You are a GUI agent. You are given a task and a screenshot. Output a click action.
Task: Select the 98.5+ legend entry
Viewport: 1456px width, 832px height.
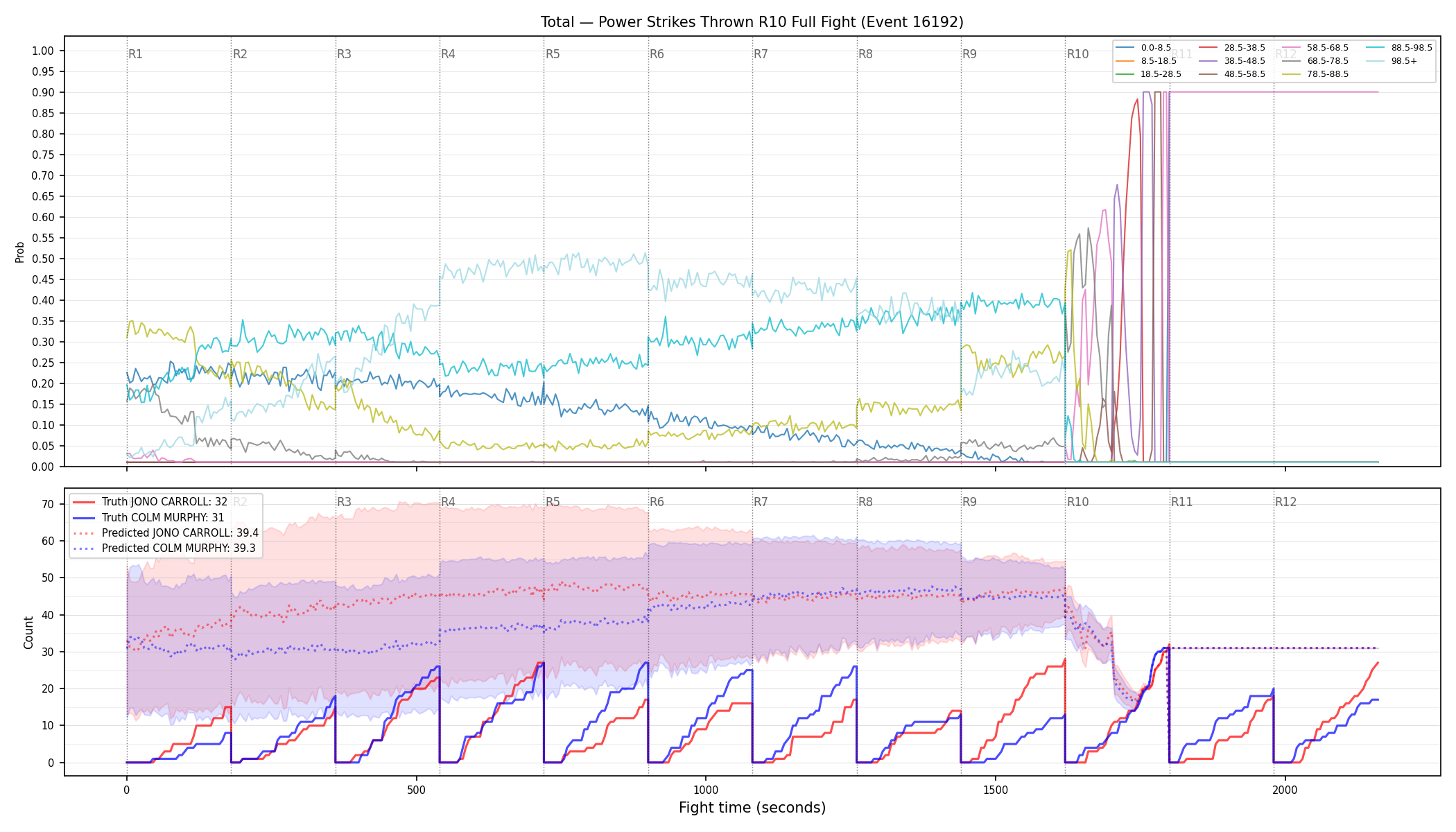coord(1392,61)
